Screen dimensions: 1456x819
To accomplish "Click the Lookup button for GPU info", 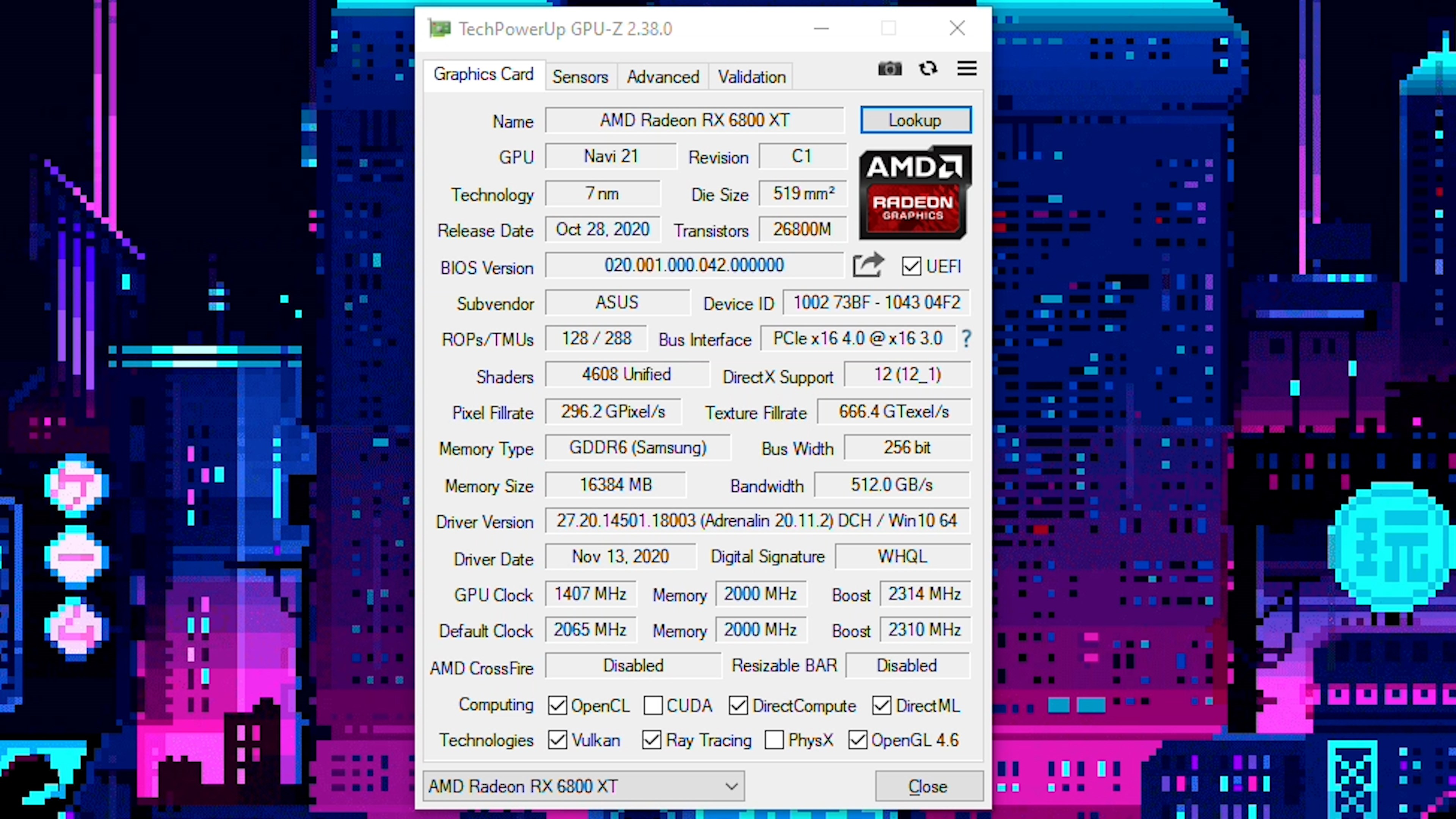I will 915,120.
